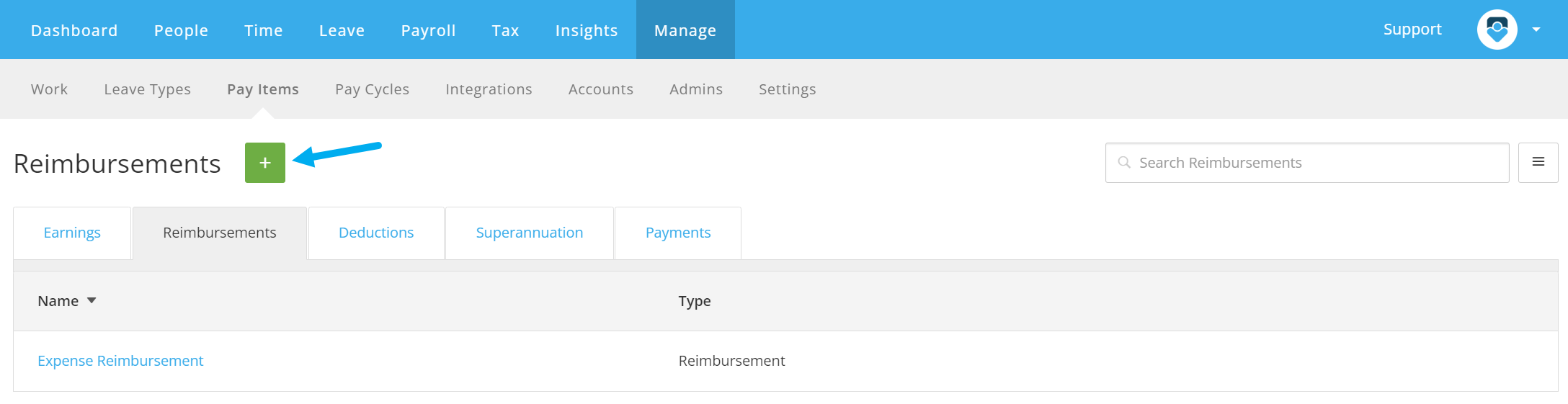Image resolution: width=1568 pixels, height=404 pixels.
Task: Focus the Search Reimbursements field
Action: (x=1307, y=163)
